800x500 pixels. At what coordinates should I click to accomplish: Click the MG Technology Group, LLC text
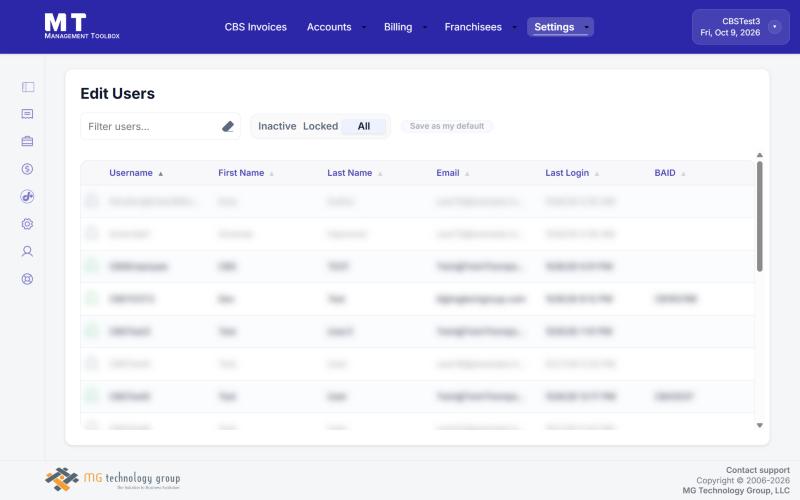pos(736,490)
